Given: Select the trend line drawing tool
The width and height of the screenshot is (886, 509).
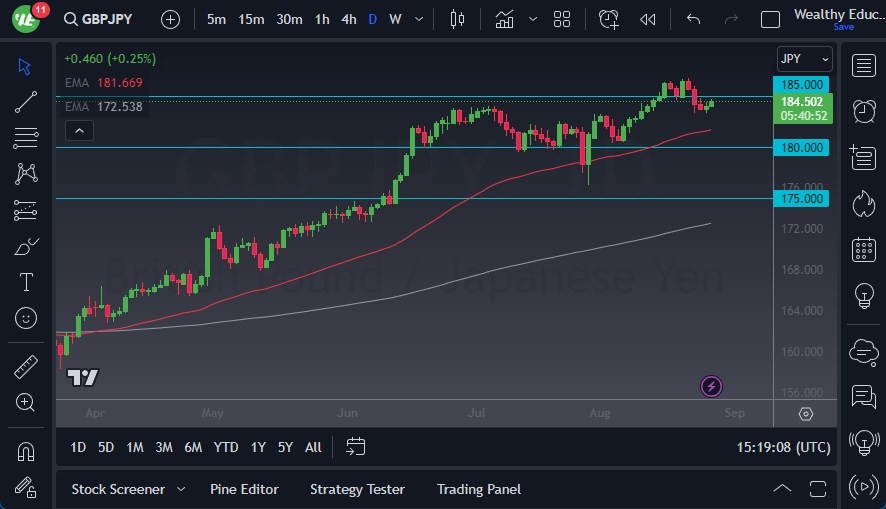Looking at the screenshot, I should 26,101.
